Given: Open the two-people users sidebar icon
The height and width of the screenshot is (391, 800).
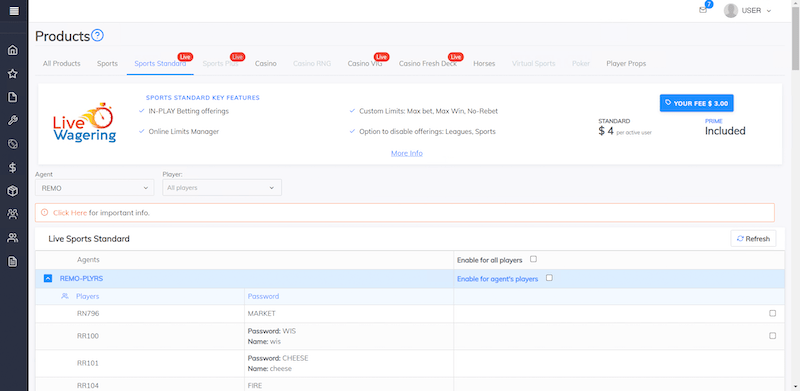Looking at the screenshot, I should click(13, 237).
